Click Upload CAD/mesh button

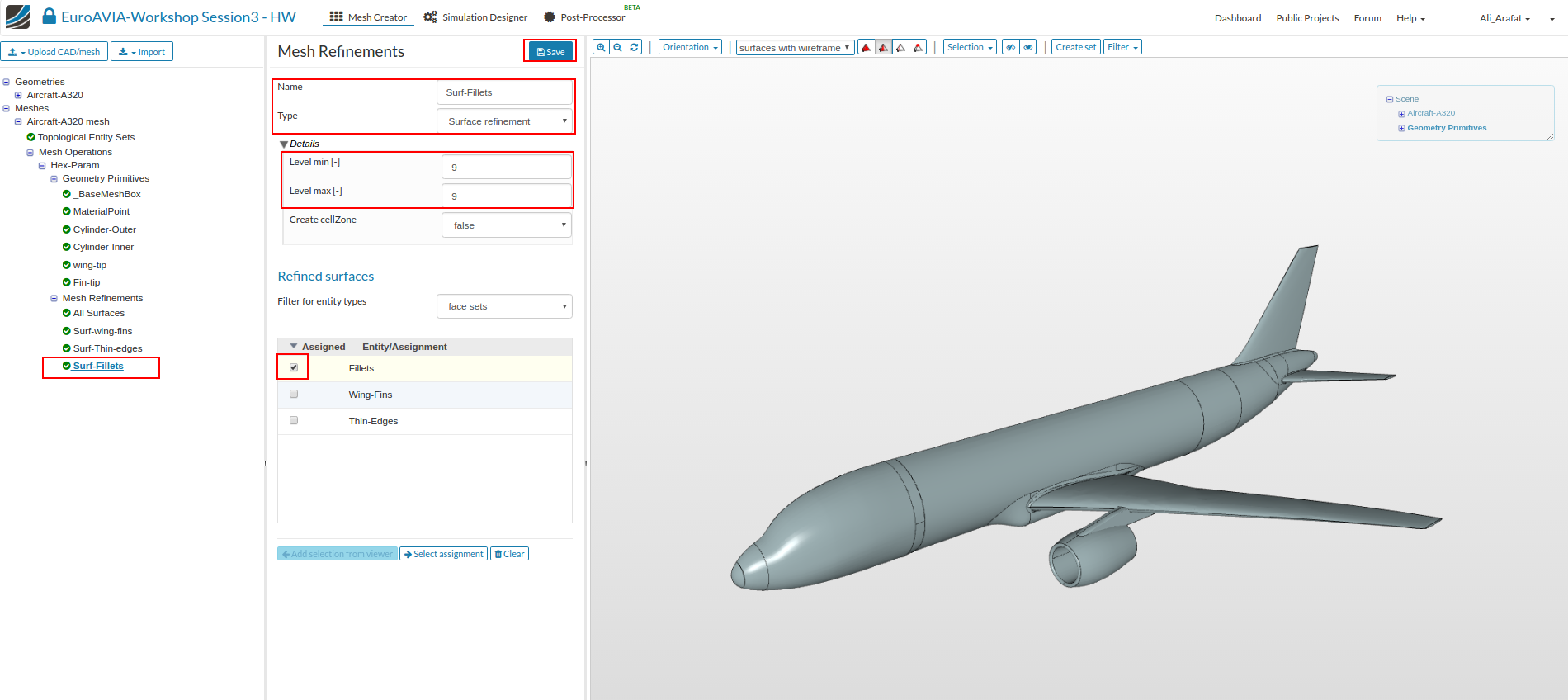coord(54,52)
